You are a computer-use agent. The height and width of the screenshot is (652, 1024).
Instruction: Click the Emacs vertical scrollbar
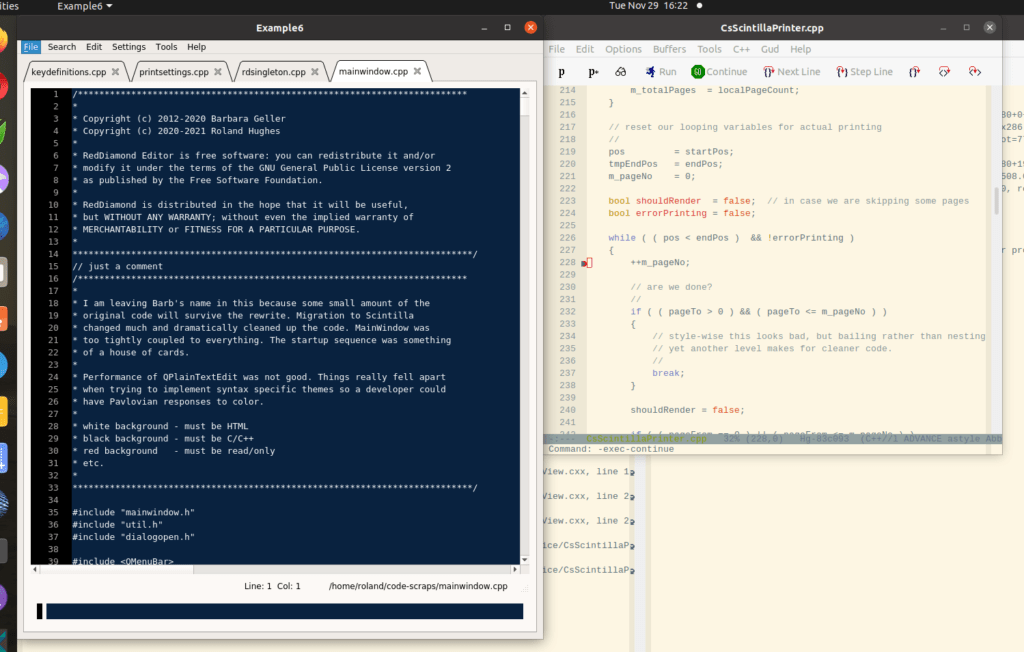tap(995, 200)
